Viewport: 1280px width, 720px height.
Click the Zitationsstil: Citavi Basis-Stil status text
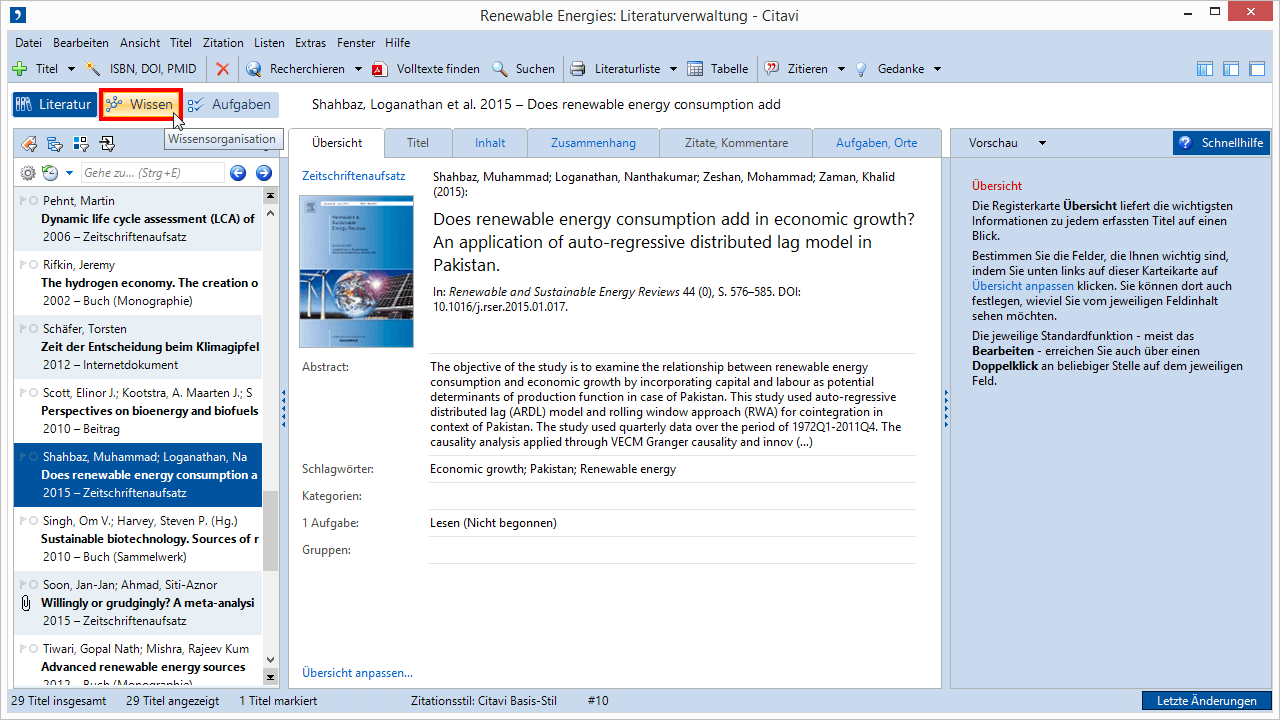[484, 701]
